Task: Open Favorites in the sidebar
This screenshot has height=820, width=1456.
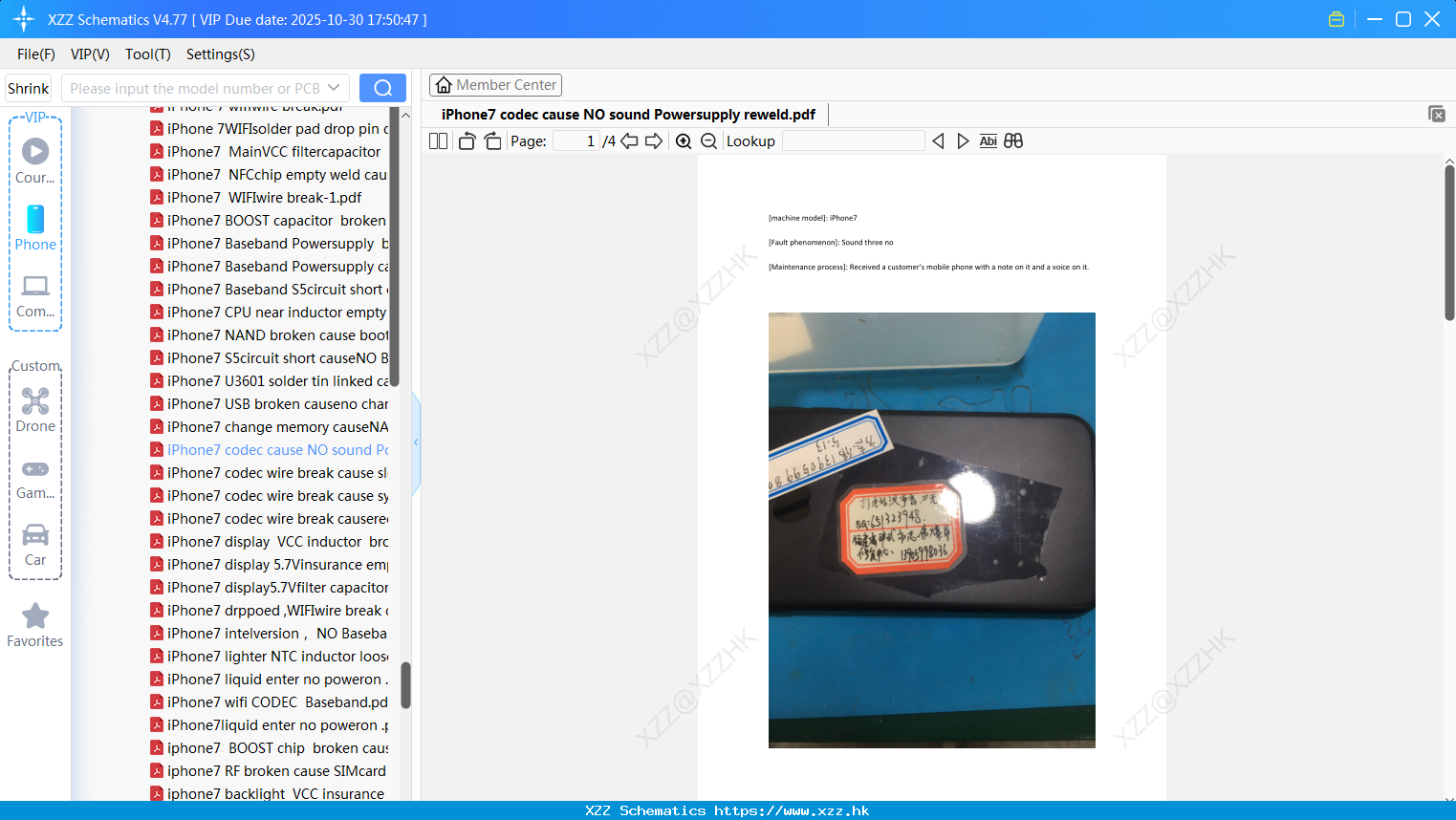Action: (35, 625)
